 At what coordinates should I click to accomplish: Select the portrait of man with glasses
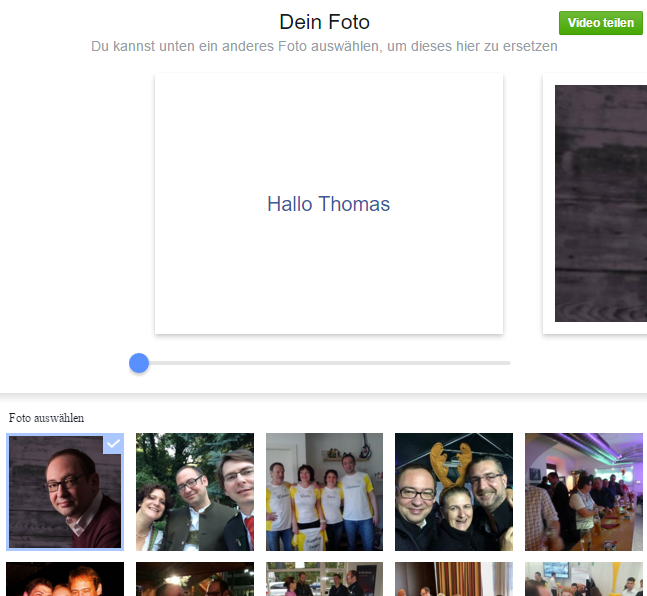tap(65, 492)
